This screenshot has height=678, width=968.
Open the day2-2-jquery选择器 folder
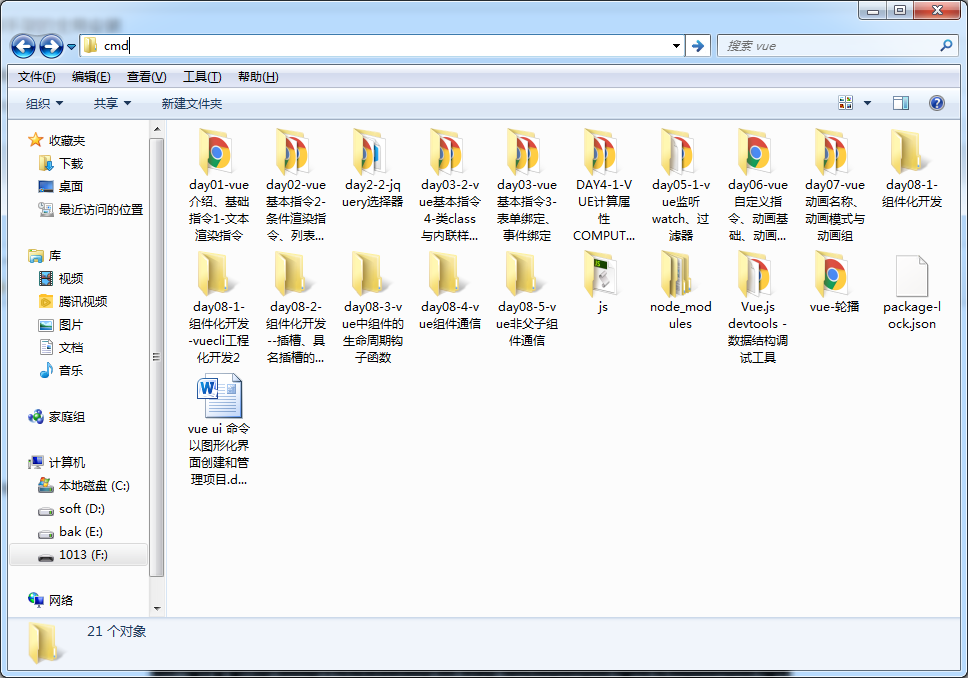point(372,153)
